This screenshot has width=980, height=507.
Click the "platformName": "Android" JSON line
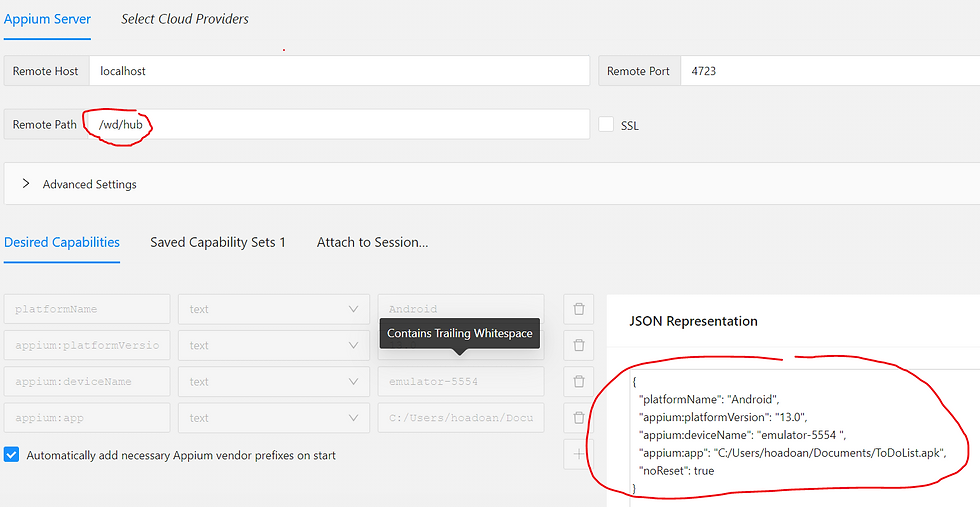click(x=709, y=399)
